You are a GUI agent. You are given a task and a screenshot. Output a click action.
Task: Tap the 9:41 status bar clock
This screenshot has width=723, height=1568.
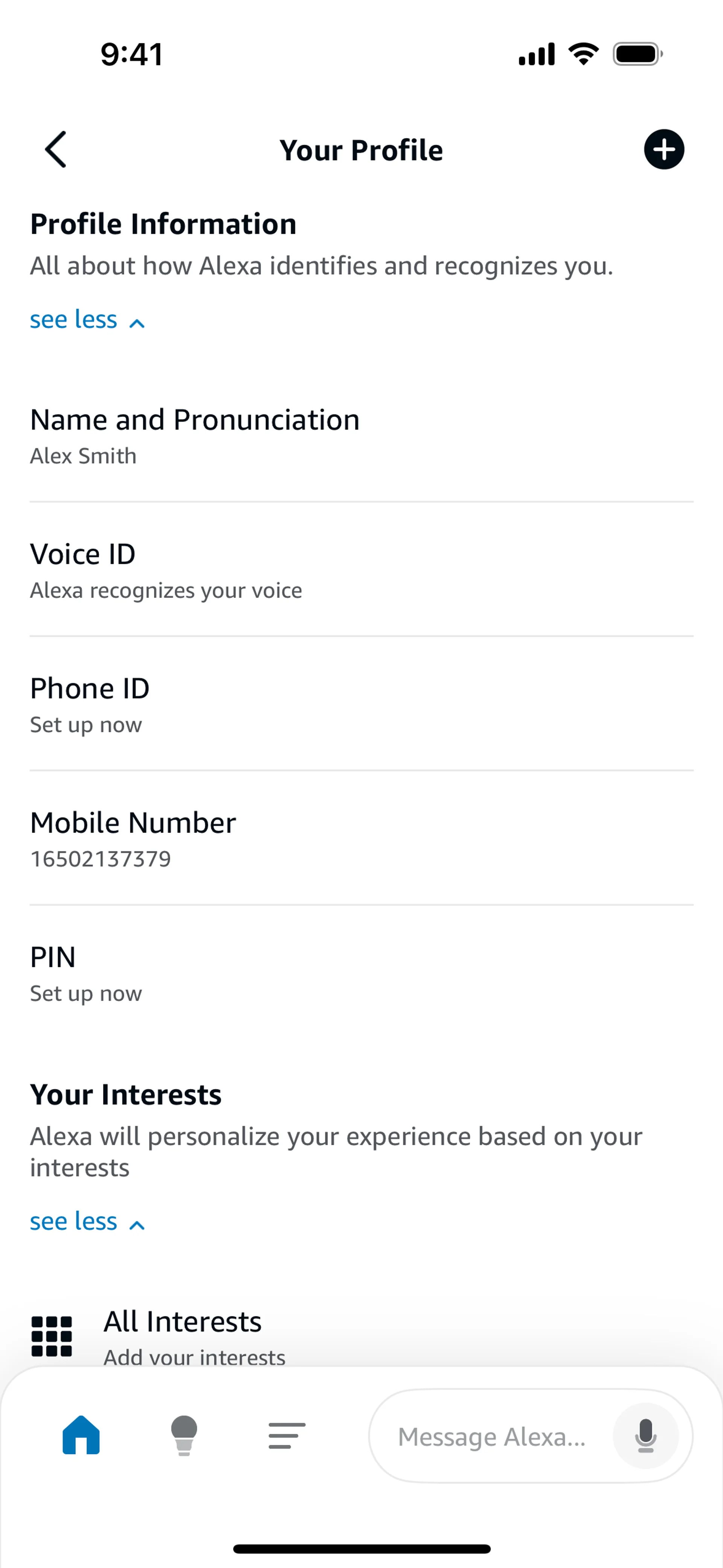132,54
